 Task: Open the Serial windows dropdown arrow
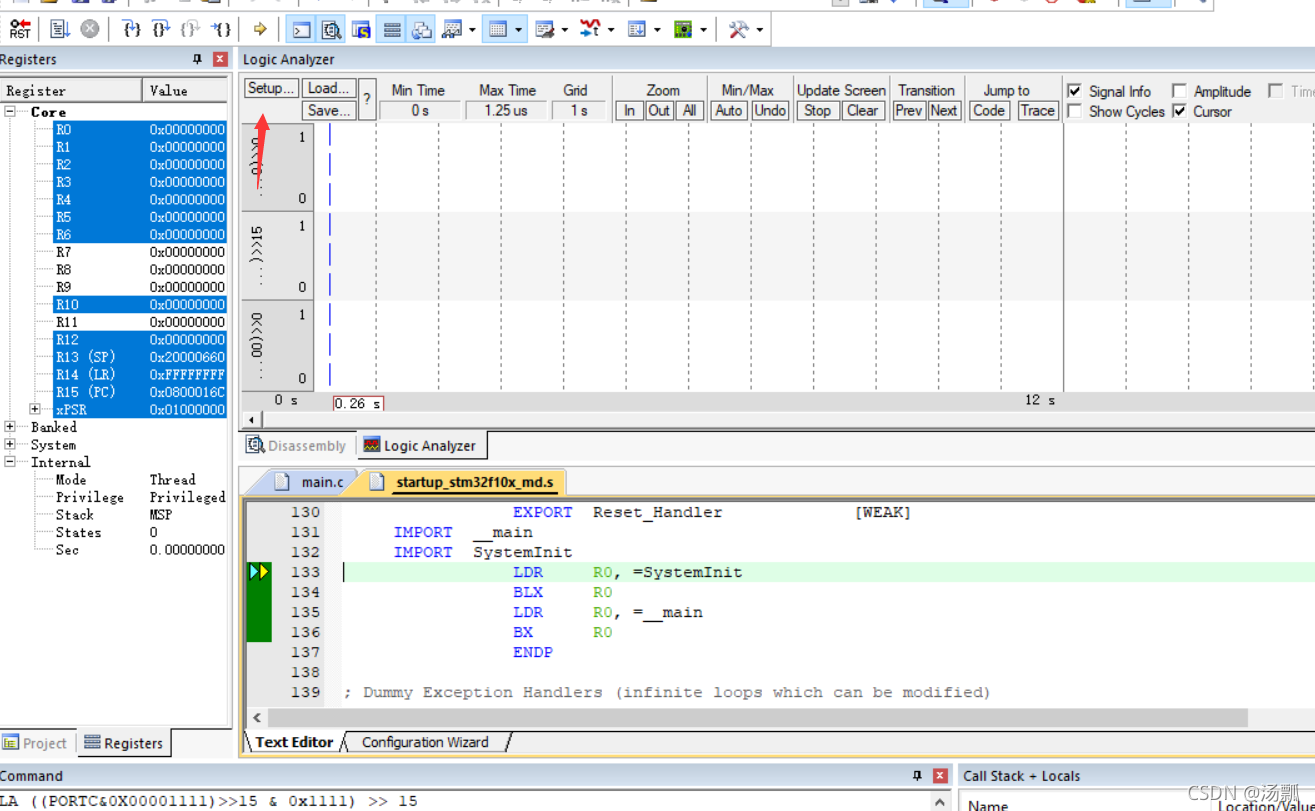(x=565, y=30)
